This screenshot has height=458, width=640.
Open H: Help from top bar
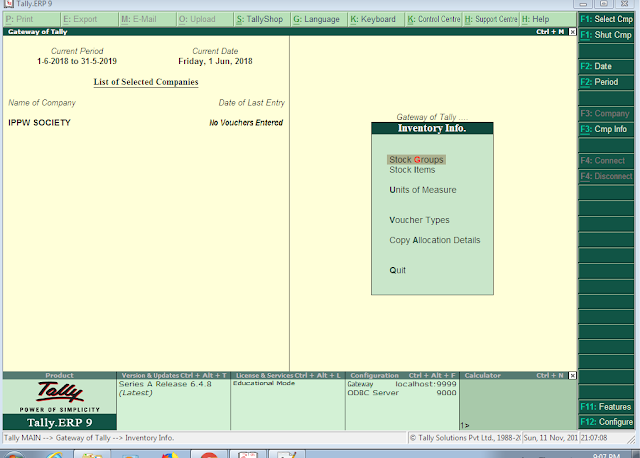(x=548, y=19)
